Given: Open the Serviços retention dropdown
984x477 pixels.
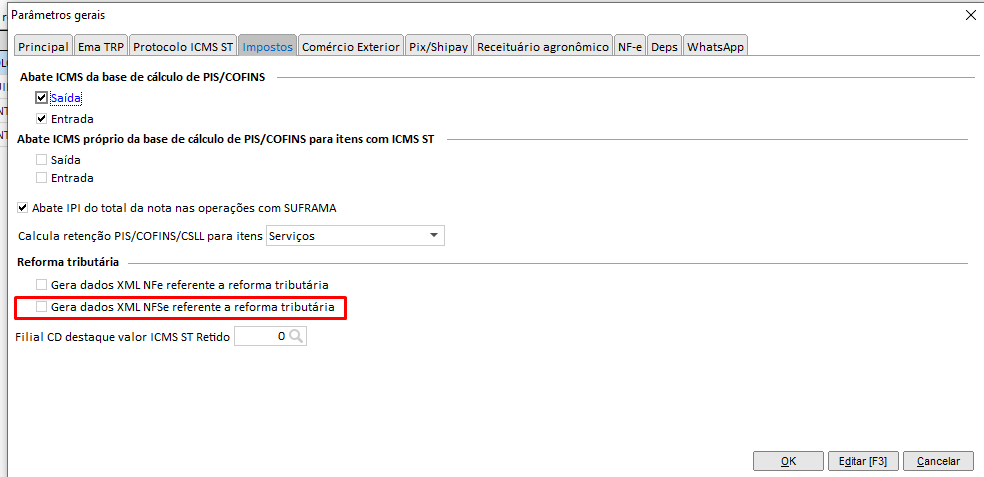Looking at the screenshot, I should click(433, 236).
